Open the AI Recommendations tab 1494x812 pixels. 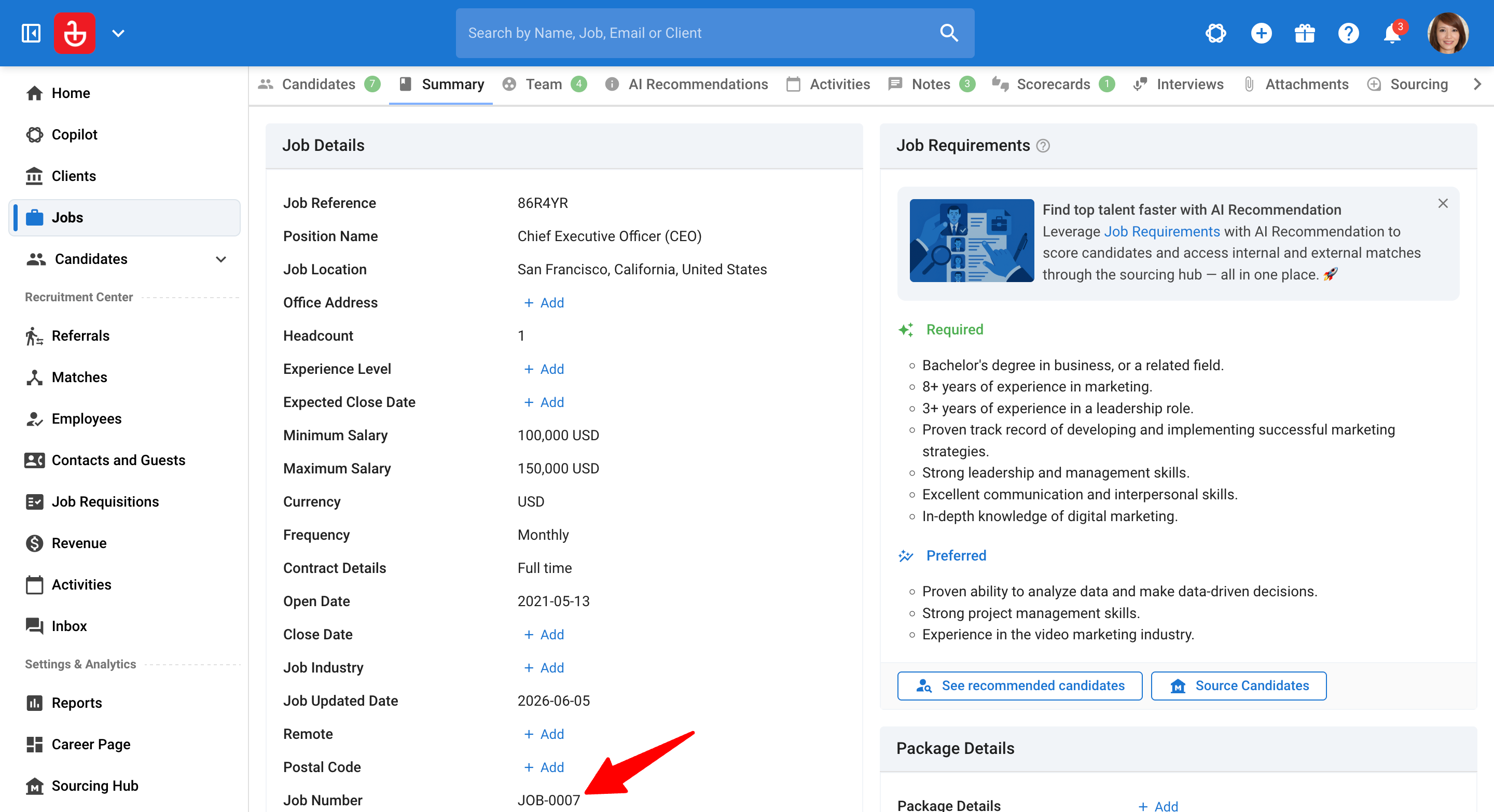click(x=687, y=85)
